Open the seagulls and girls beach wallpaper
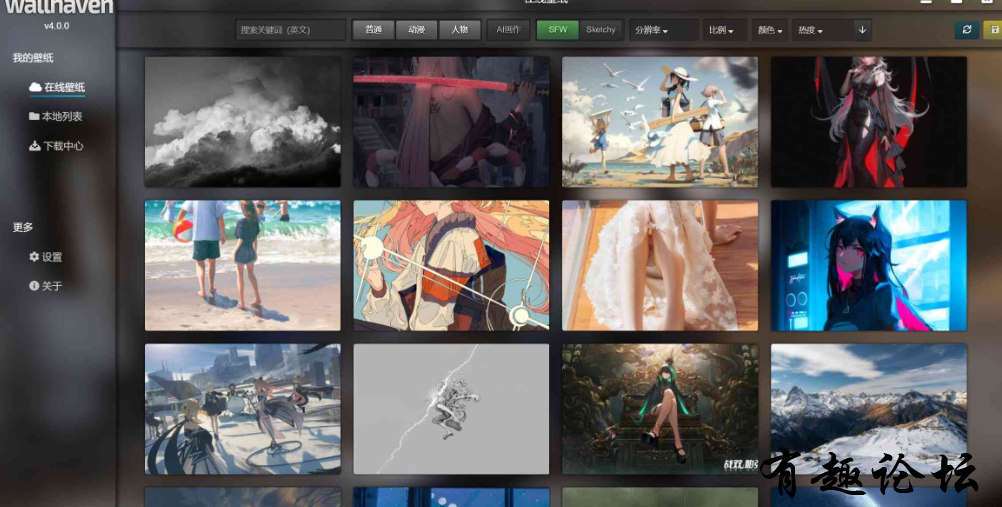 [x=660, y=122]
